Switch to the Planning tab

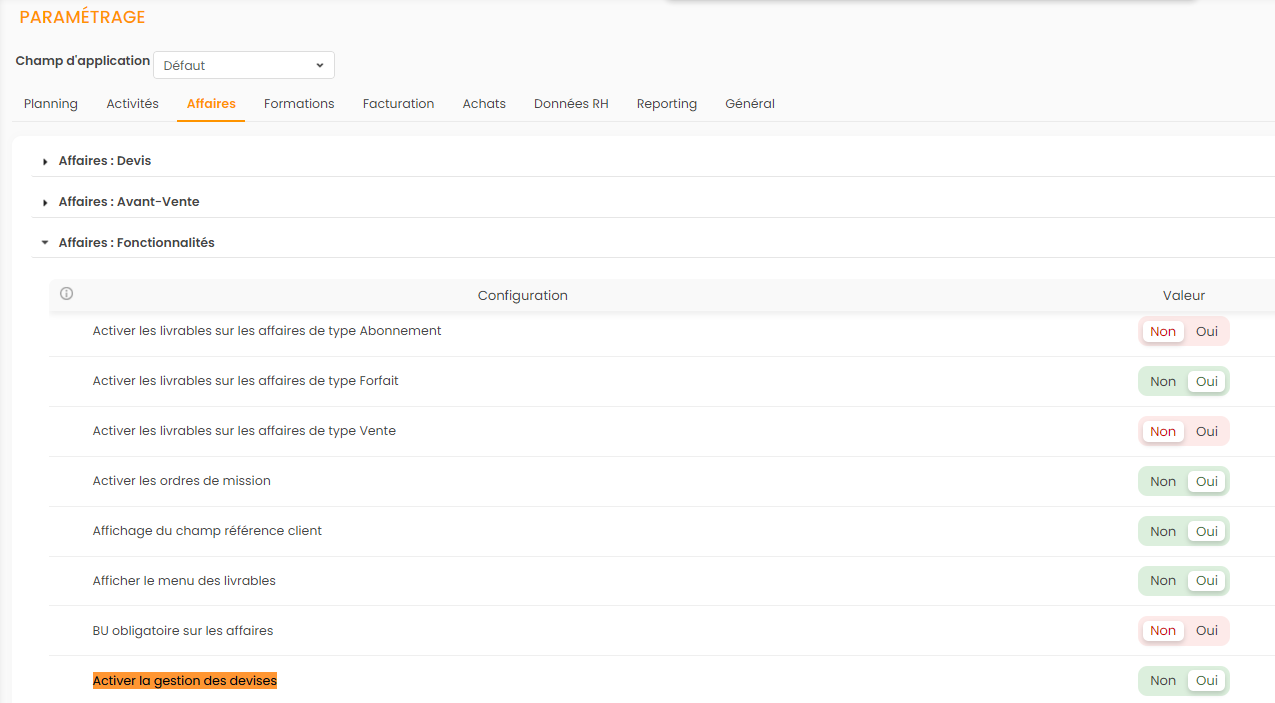51,103
